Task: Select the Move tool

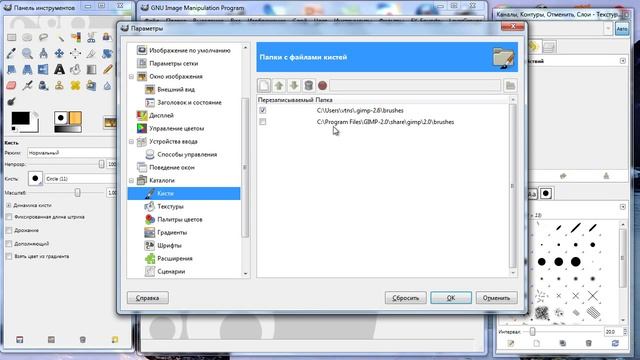Action: click(x=60, y=53)
